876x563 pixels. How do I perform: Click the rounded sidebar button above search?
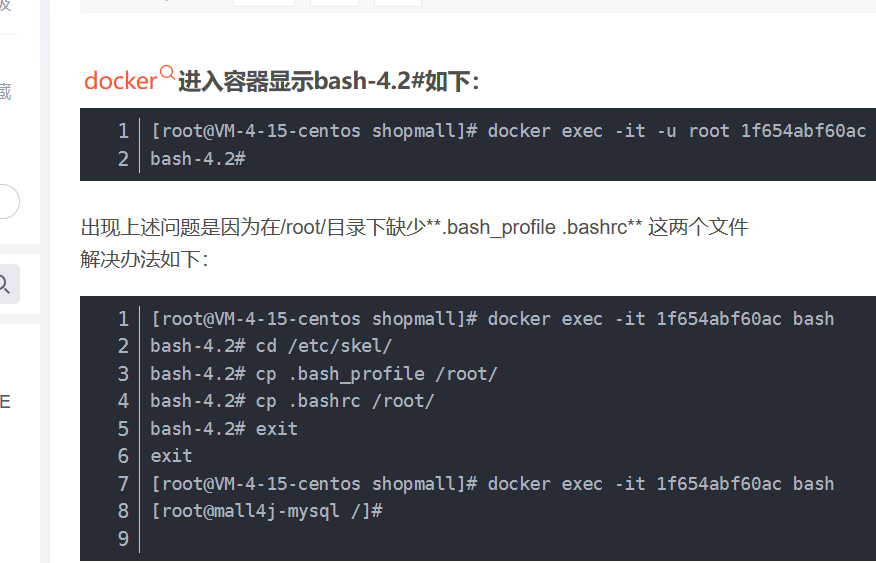pyautogui.click(x=7, y=201)
